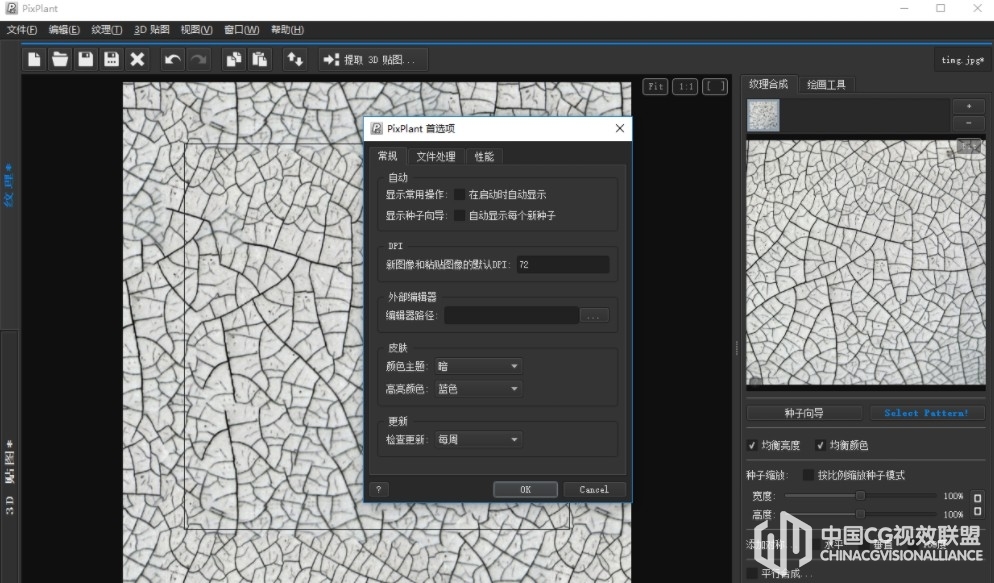Screen dimensions: 994x583
Task: Open the color theme (颜色主题) dropdown
Action: pos(479,366)
